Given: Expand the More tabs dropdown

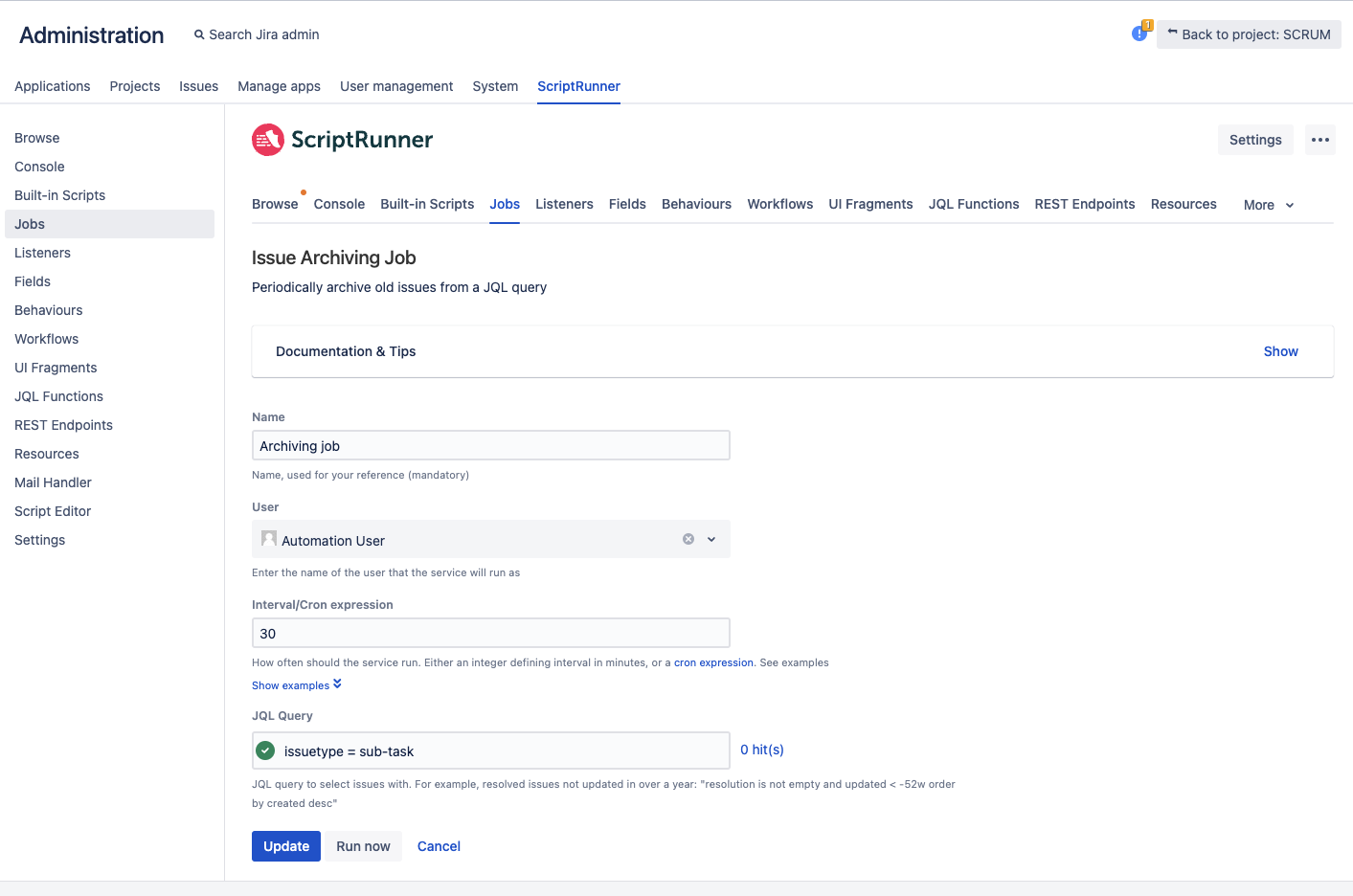Looking at the screenshot, I should coord(1269,205).
